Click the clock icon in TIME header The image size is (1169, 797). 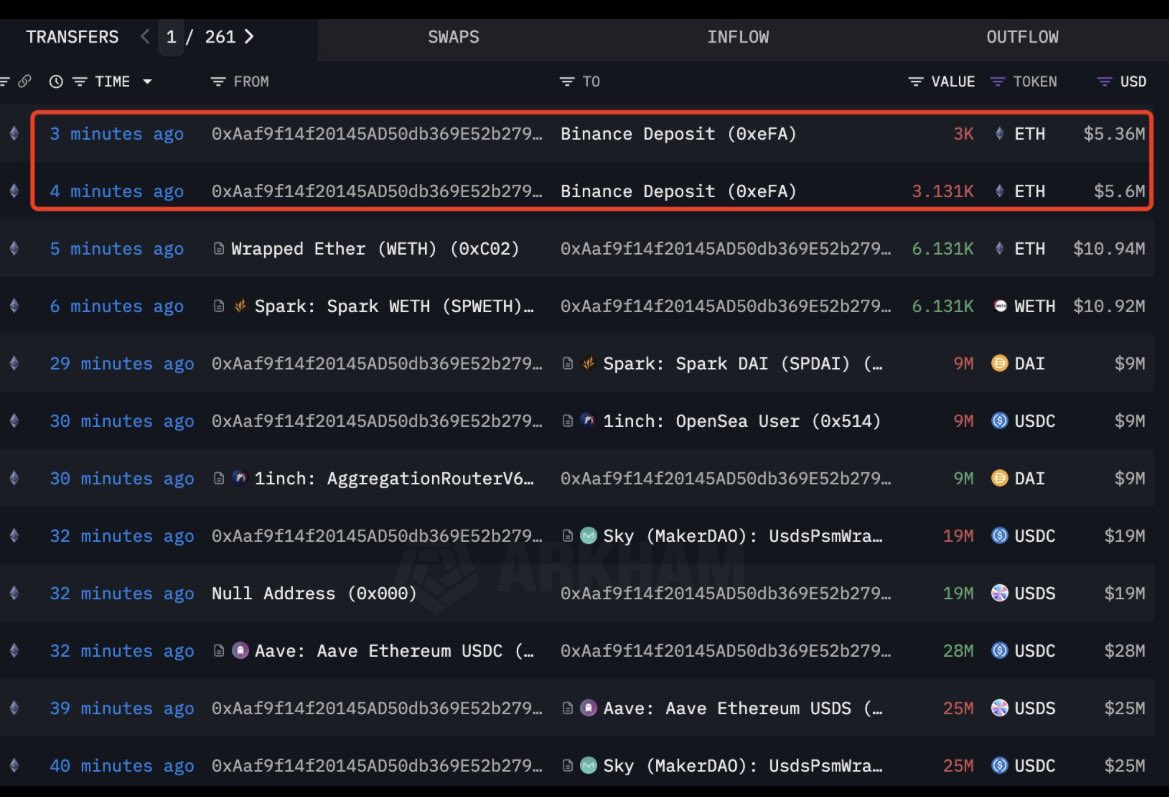click(56, 82)
